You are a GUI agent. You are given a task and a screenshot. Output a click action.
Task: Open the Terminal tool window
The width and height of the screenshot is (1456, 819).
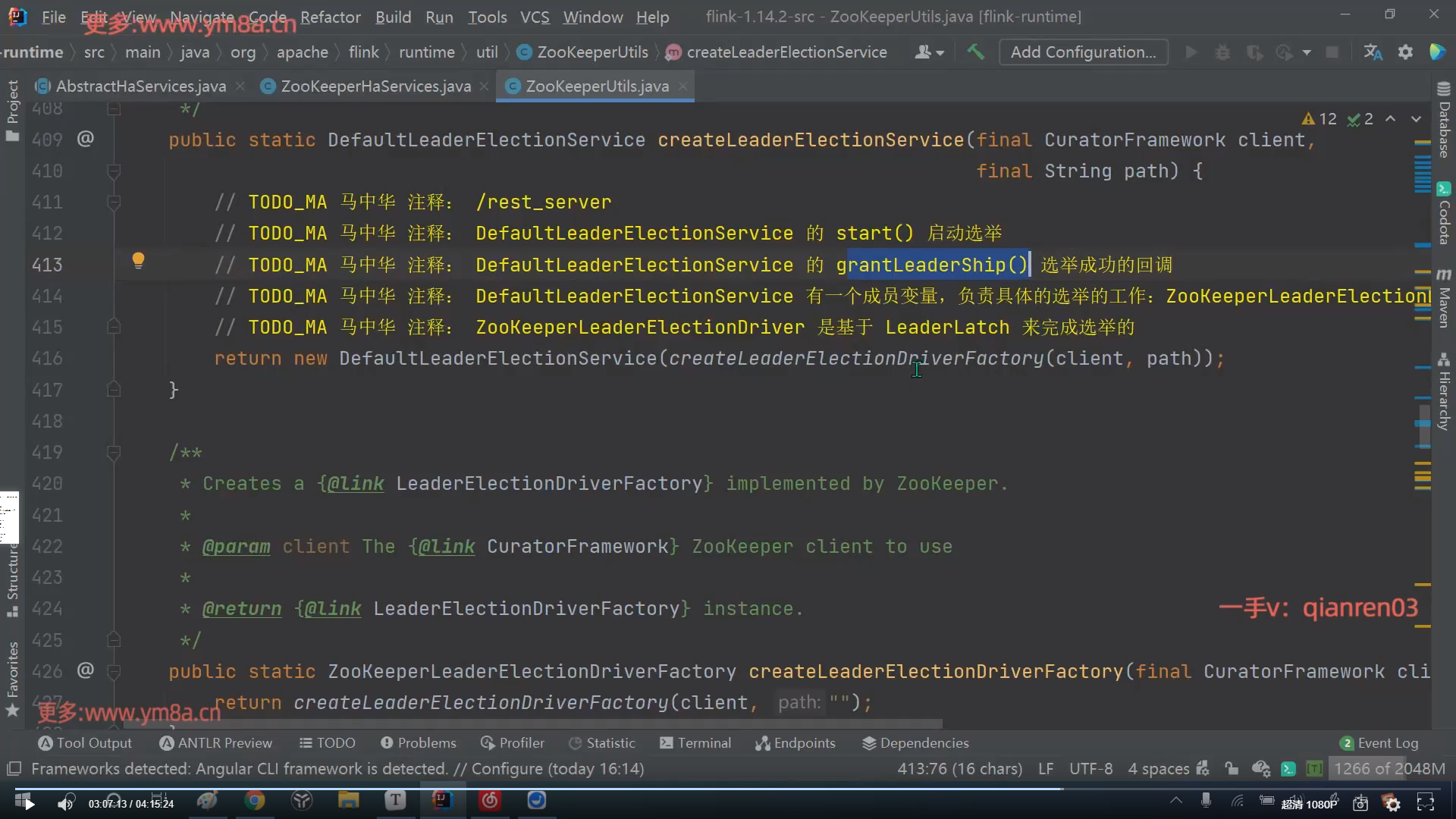point(695,743)
